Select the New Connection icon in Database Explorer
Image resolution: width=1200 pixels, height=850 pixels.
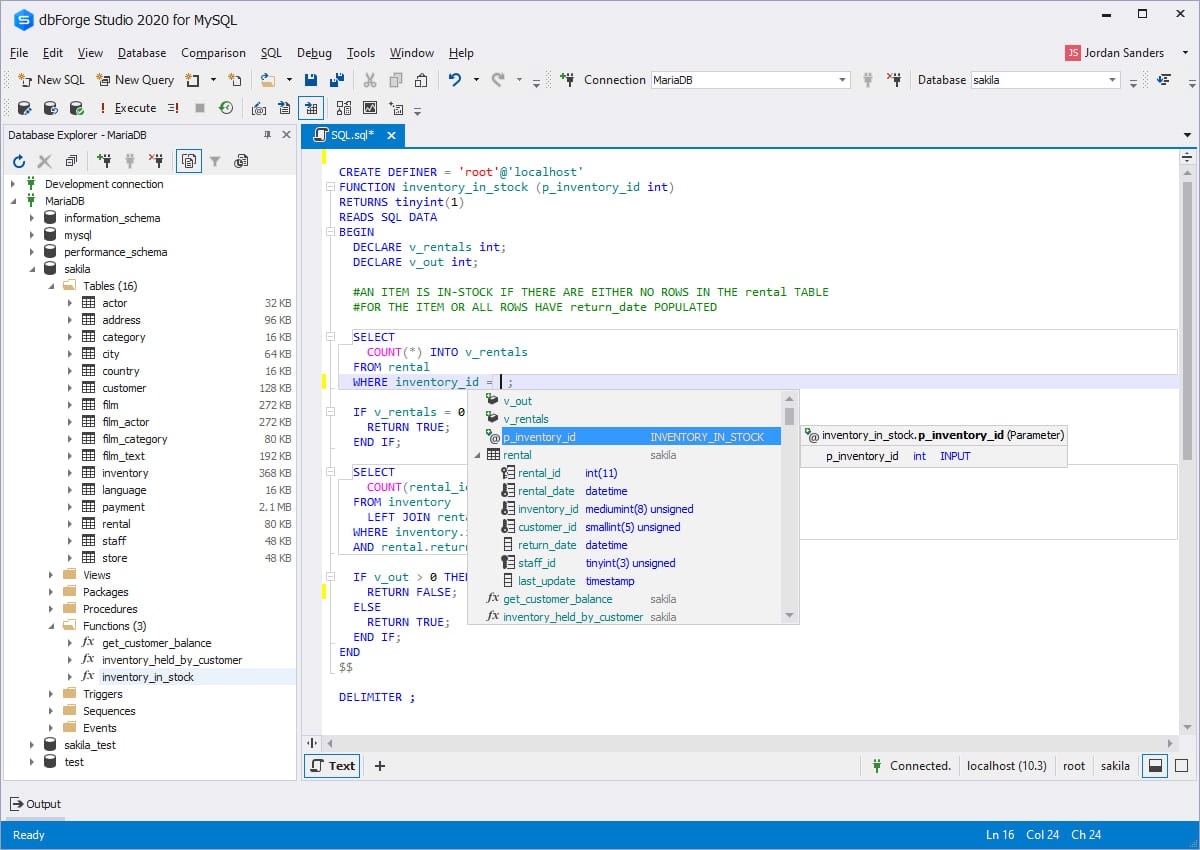[104, 160]
